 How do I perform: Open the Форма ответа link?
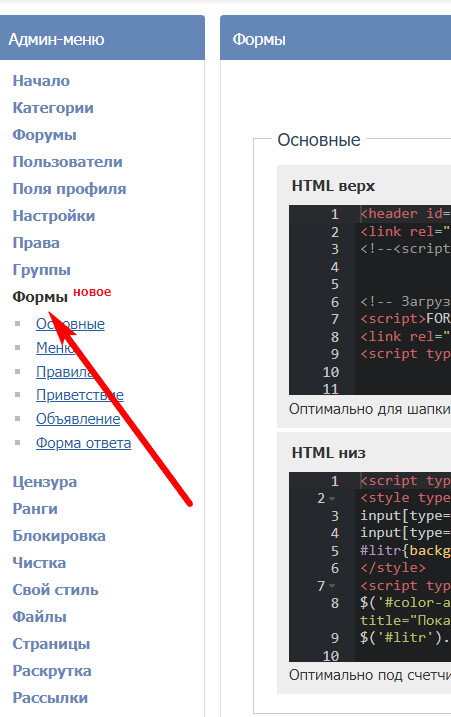84,443
